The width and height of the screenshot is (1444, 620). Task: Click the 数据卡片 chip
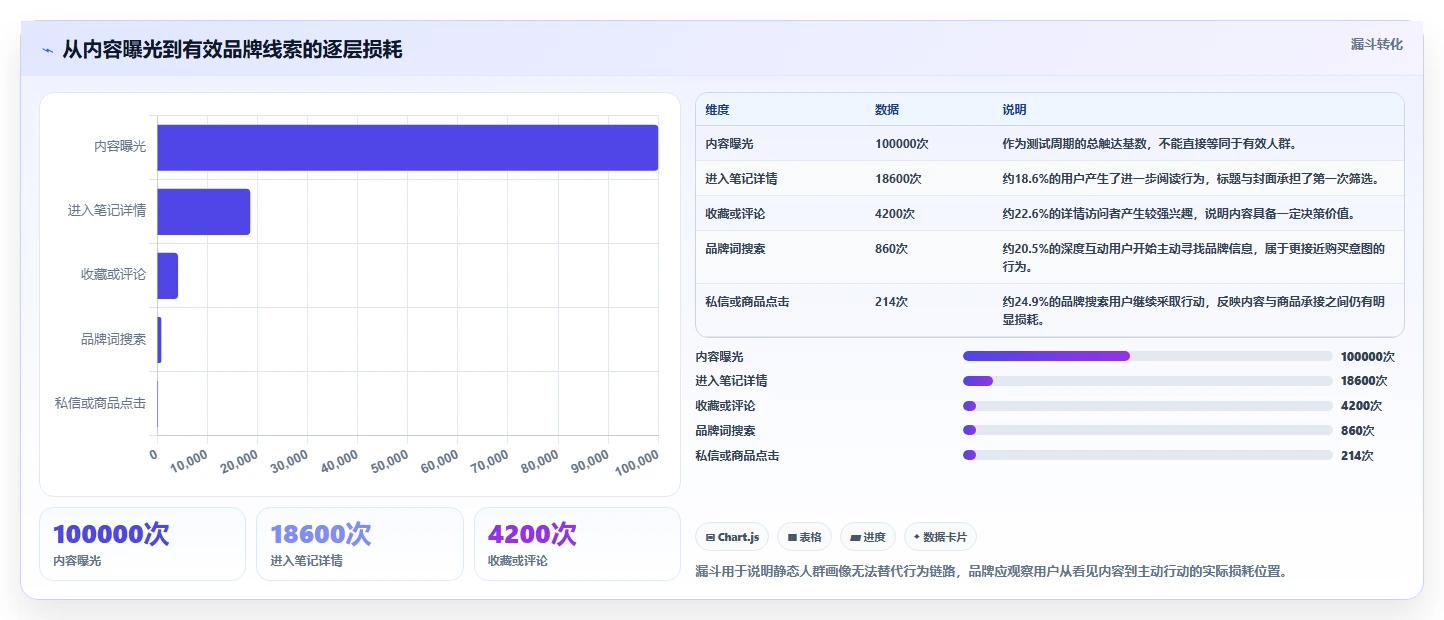point(940,537)
